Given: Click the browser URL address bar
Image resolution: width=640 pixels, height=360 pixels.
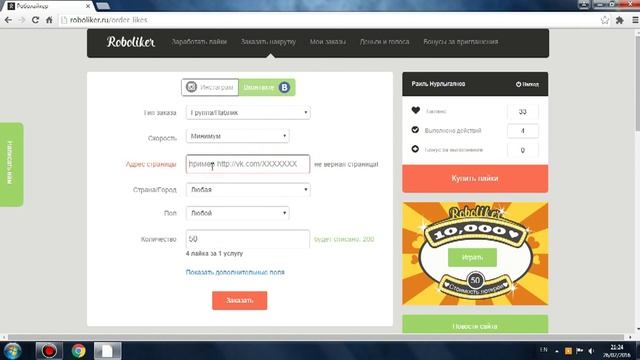Looking at the screenshot, I should pos(329,20).
